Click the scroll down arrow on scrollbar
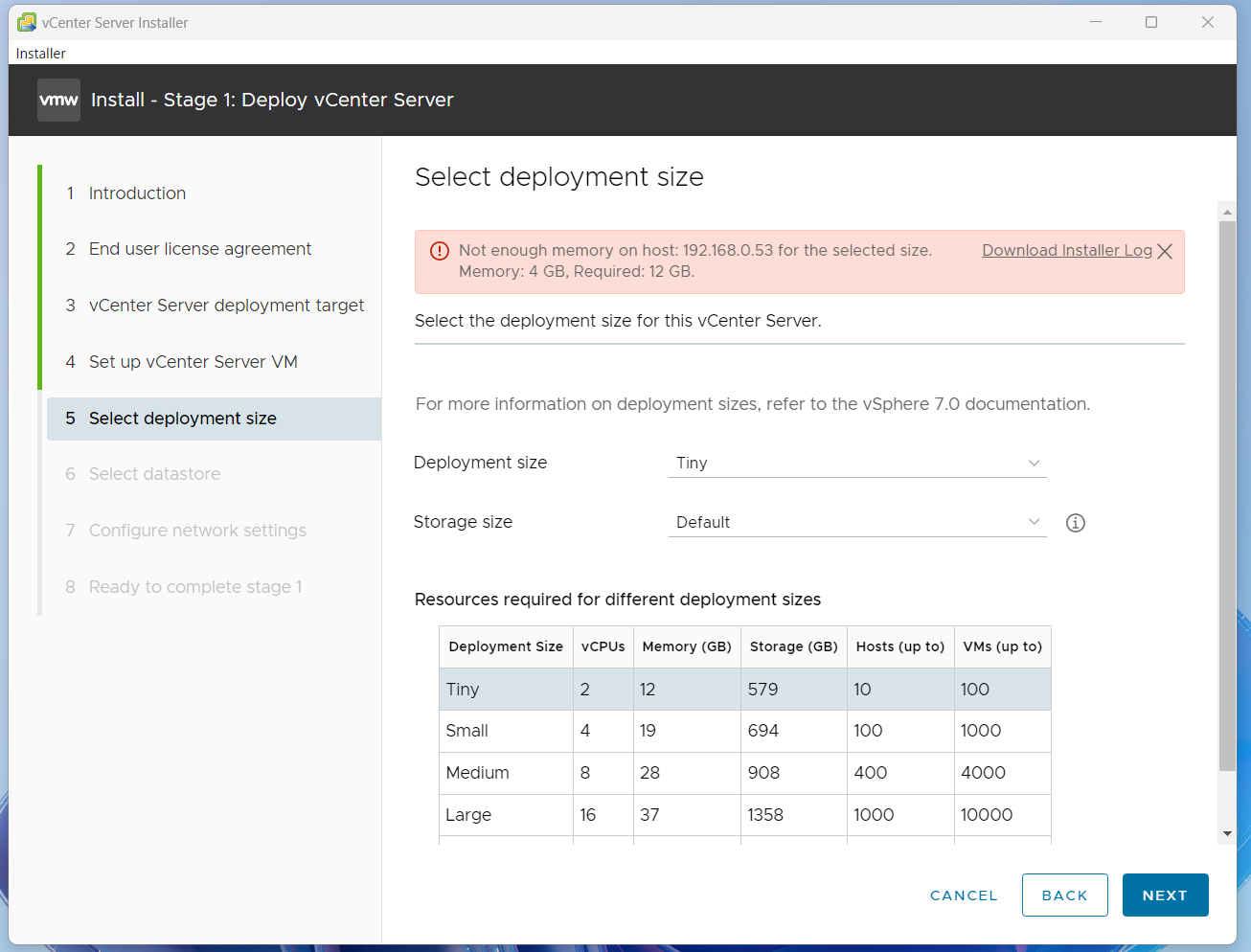1251x952 pixels. (1227, 834)
